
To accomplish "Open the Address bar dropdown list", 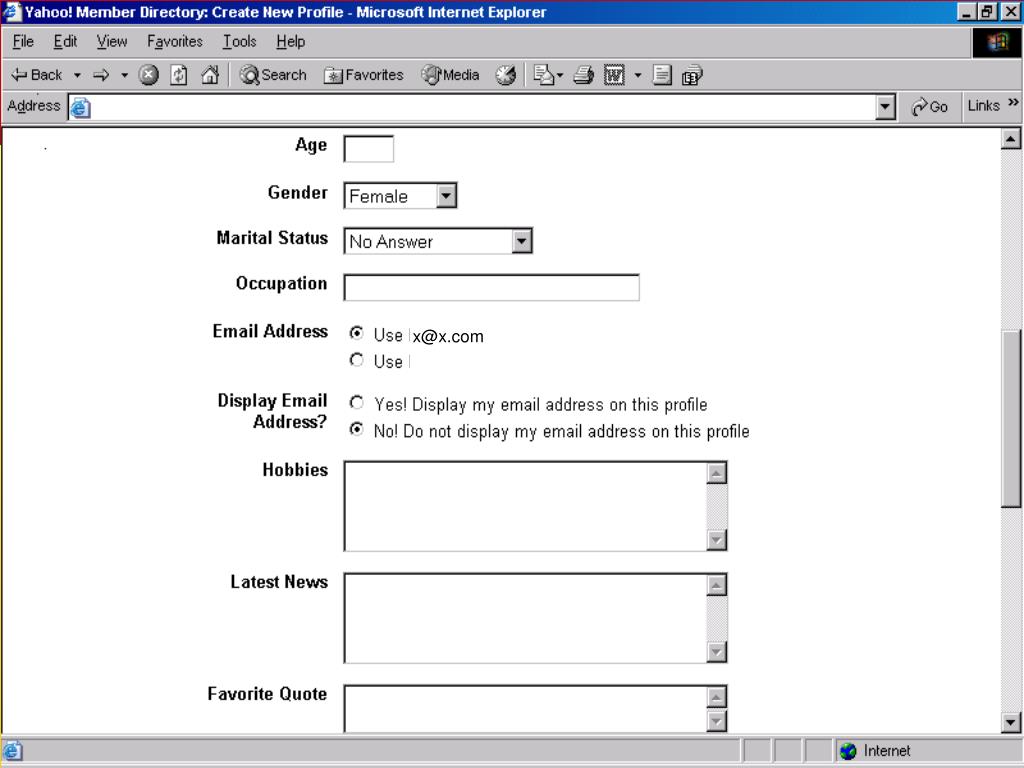I will [885, 107].
